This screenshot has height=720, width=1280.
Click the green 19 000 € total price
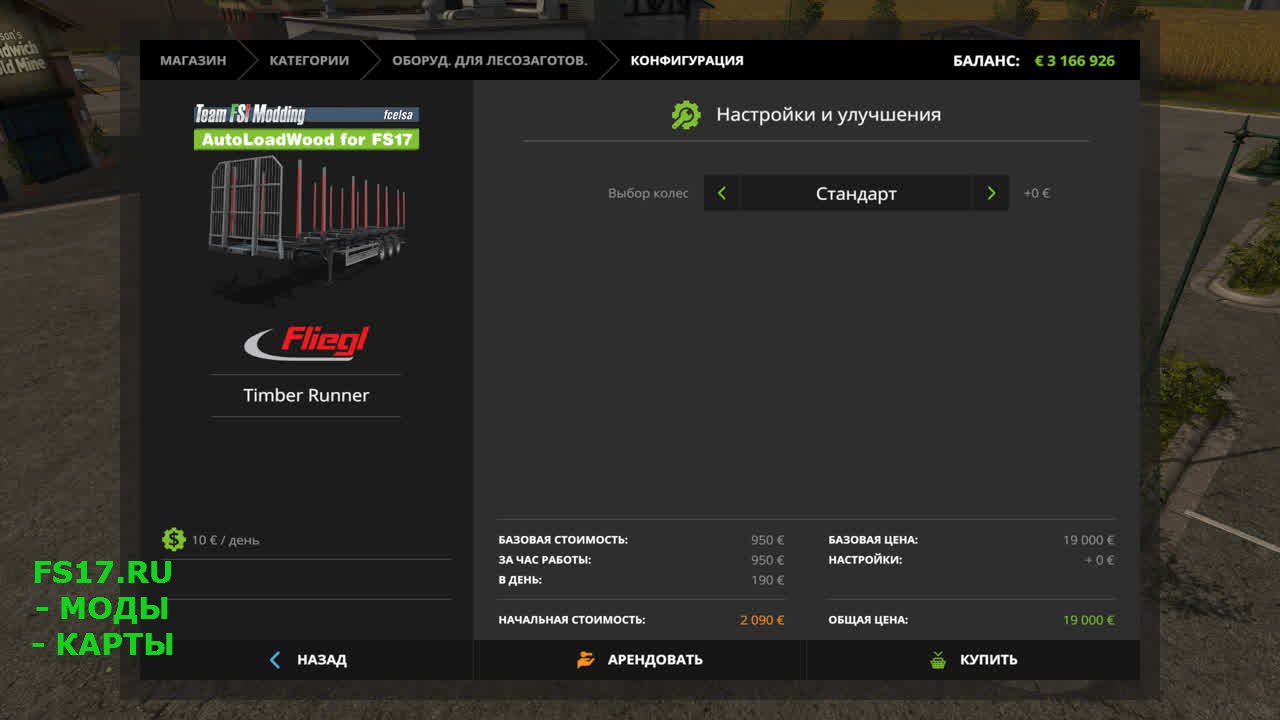tap(1088, 620)
